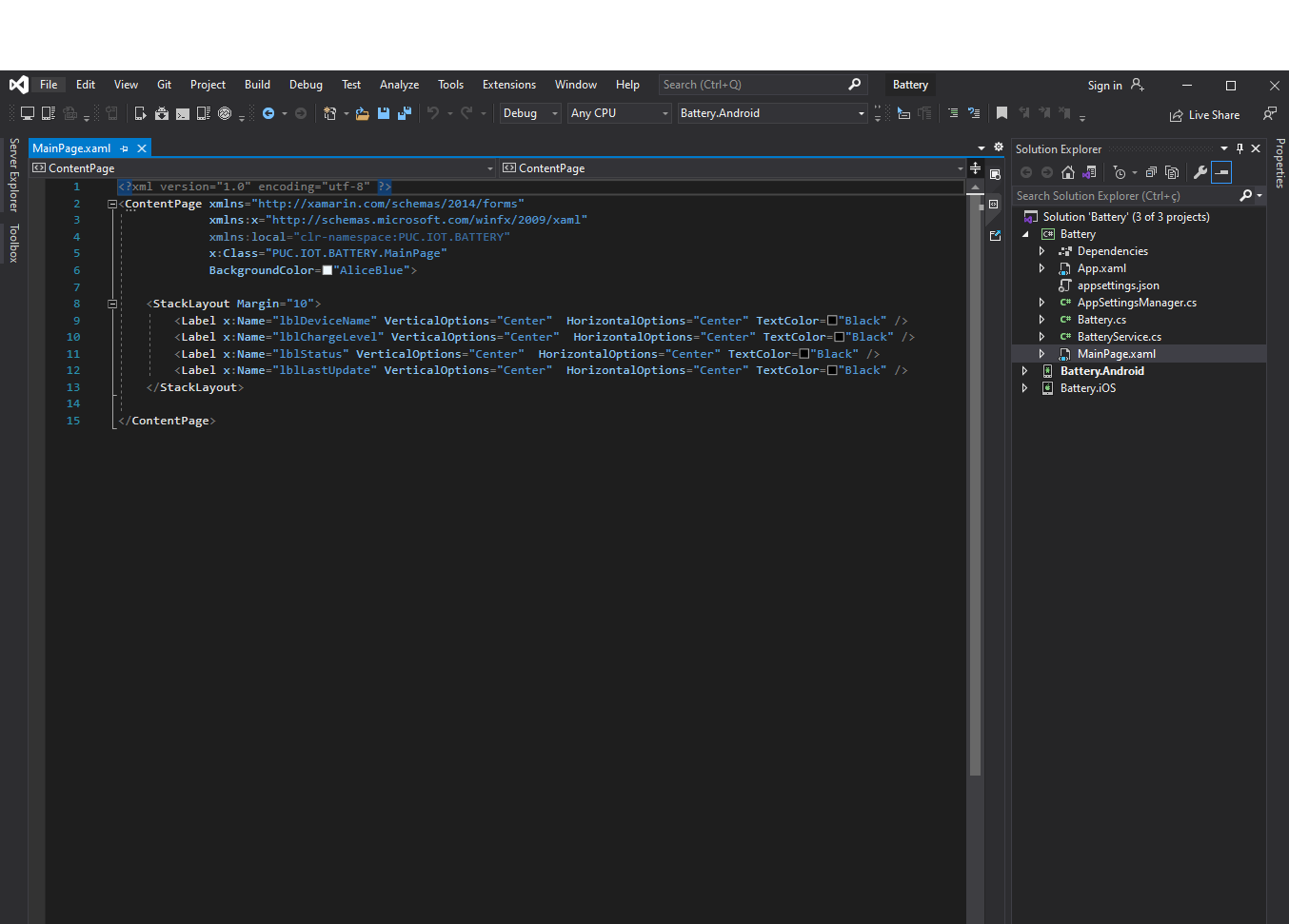Viewport: 1289px width, 924px height.
Task: Toggle Preview Selected Items in Solution Explorer
Action: point(1221,172)
